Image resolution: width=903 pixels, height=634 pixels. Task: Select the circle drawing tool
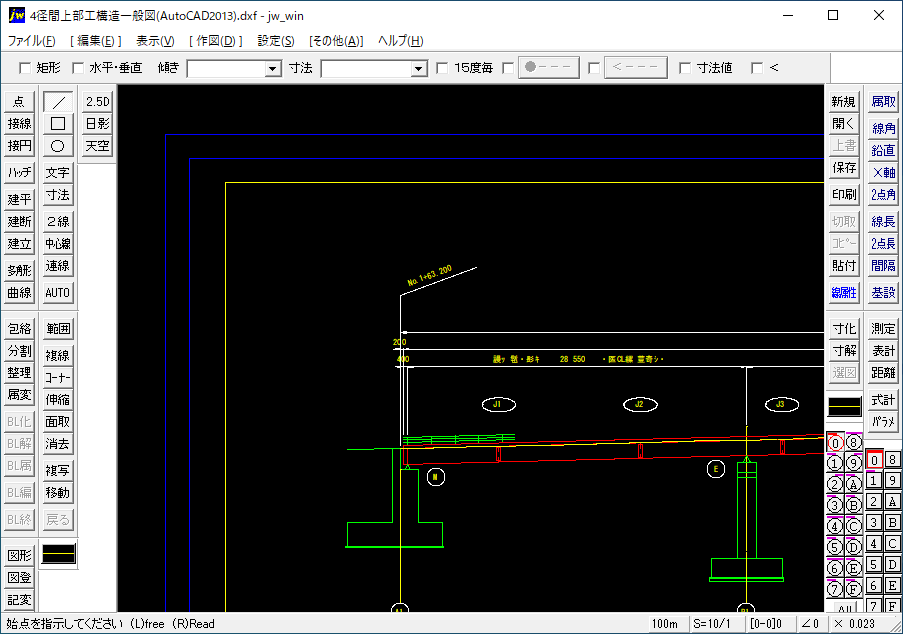(58, 146)
